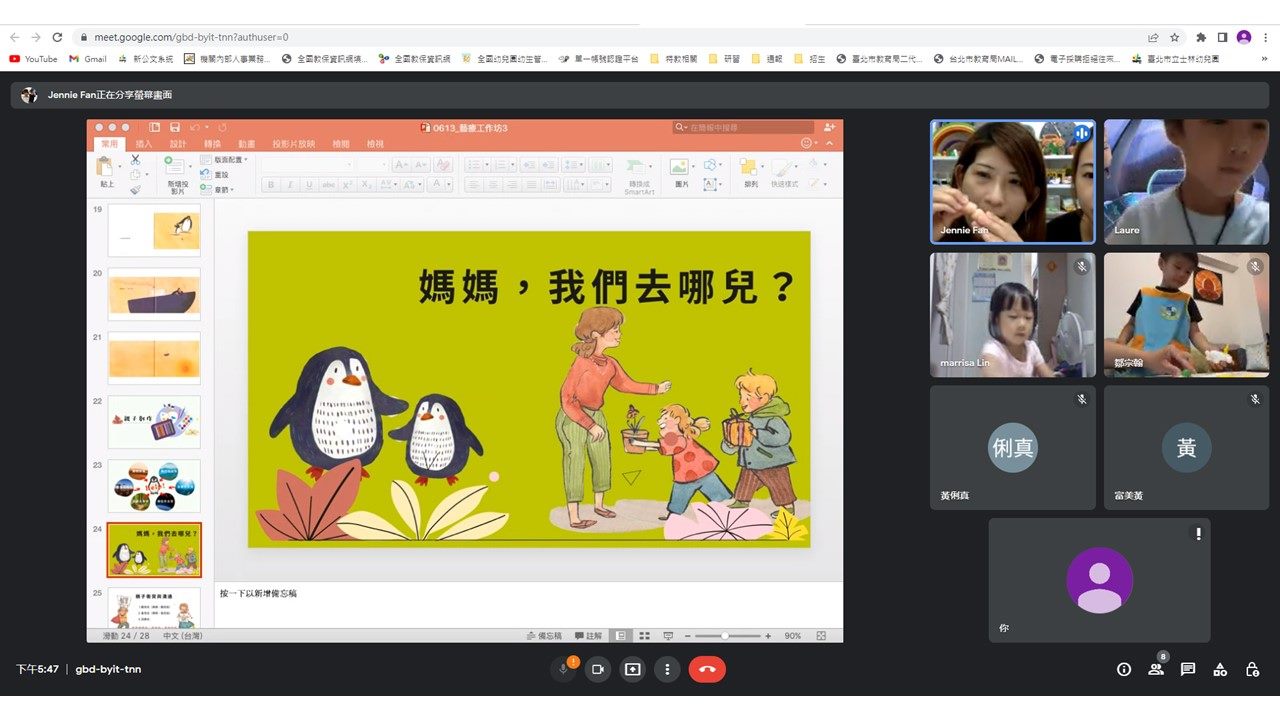Image resolution: width=1280 pixels, height=720 pixels.
Task: Expand the hidden bookmarks overflow chevron
Action: click(1264, 59)
